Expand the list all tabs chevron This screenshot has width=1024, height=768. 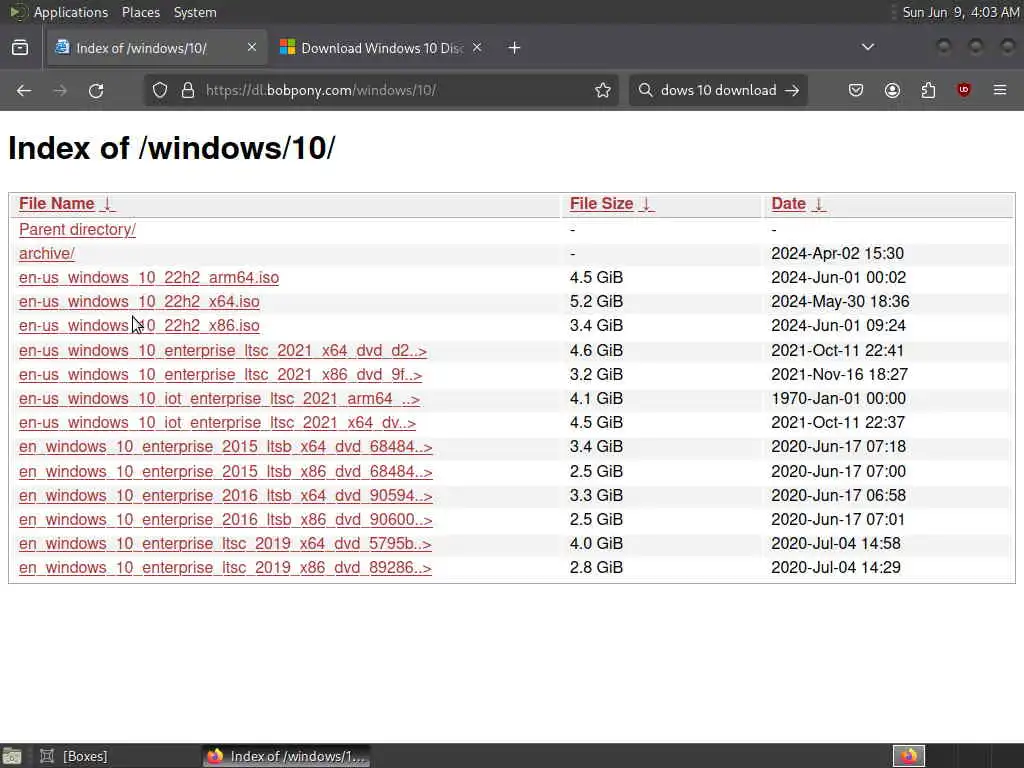(868, 47)
